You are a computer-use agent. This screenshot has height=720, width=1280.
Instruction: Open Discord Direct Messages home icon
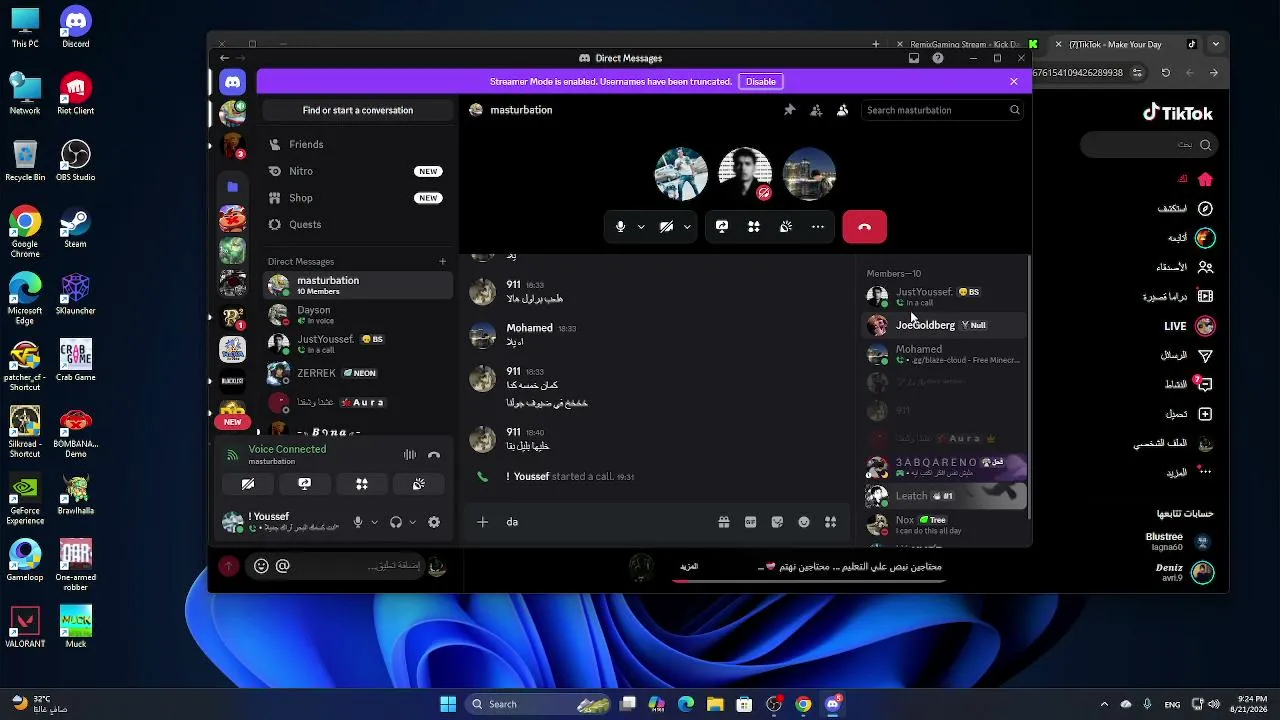[233, 82]
